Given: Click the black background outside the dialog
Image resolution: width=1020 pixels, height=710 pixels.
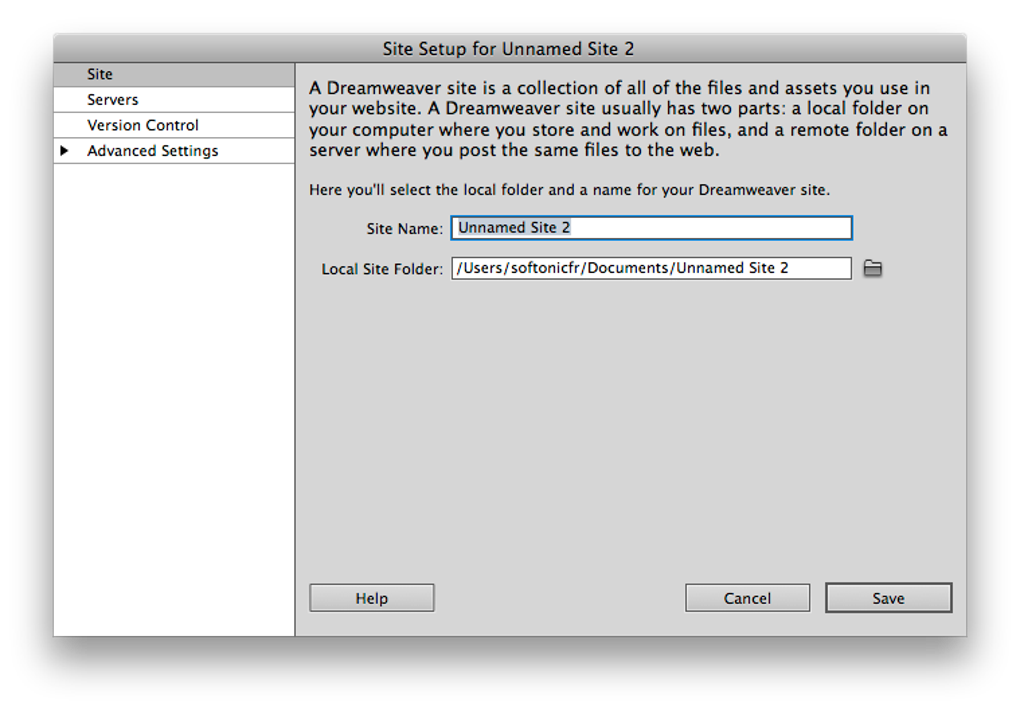Looking at the screenshot, I should coord(500,675).
